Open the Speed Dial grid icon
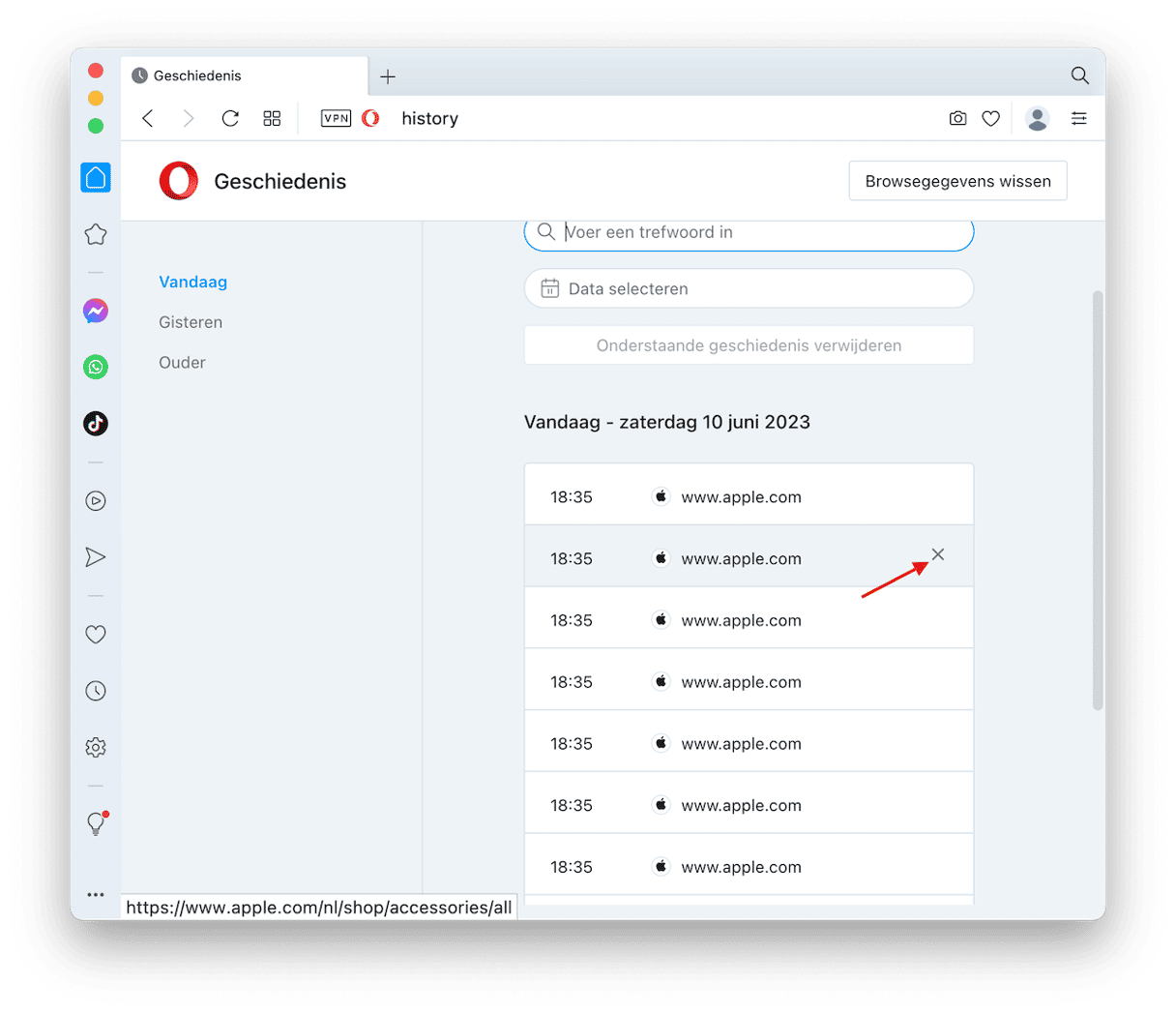The image size is (1176, 1013). (272, 118)
